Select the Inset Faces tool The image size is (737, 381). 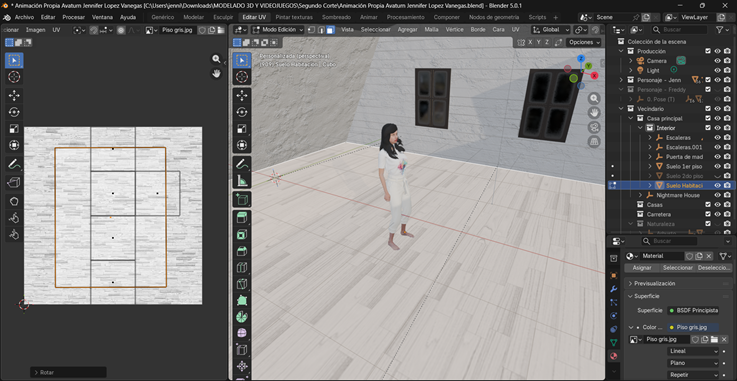[x=242, y=234]
